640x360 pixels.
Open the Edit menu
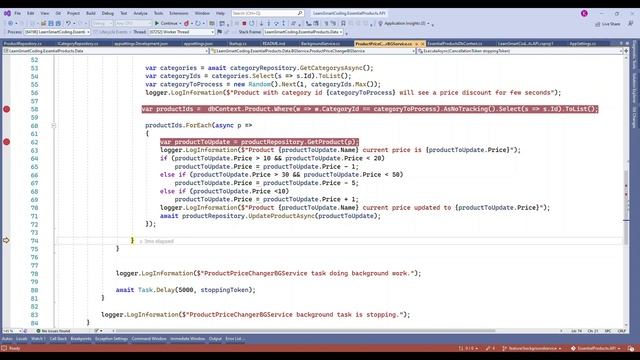(x=30, y=13)
